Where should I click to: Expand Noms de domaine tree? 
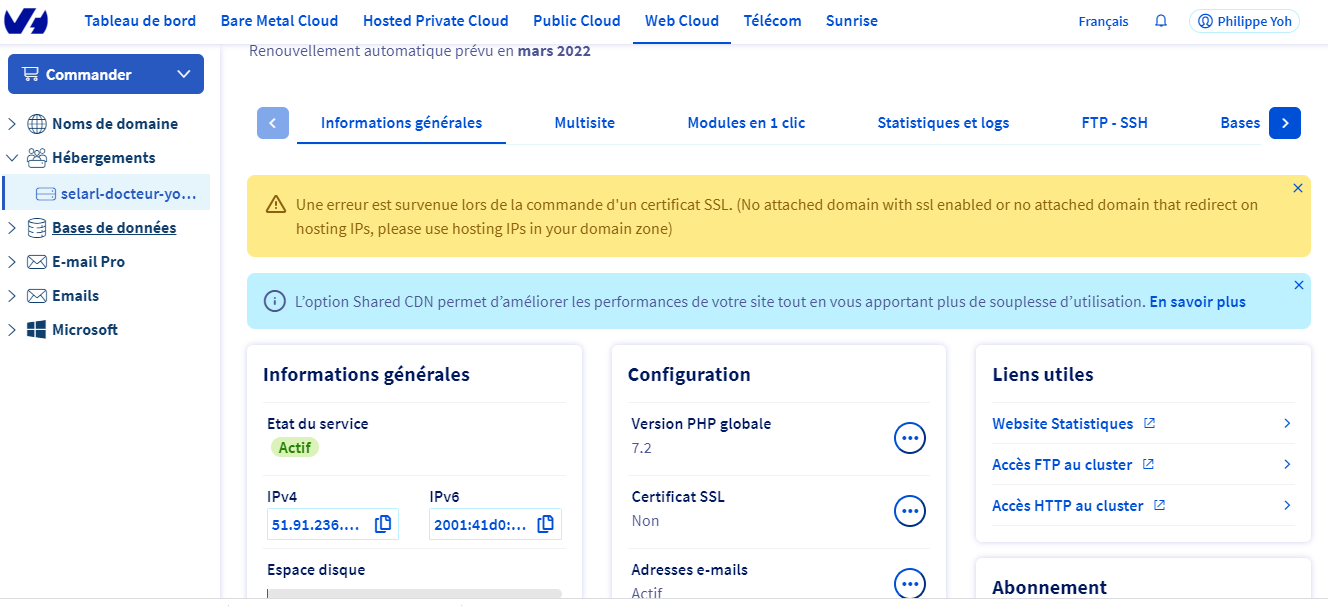[12, 124]
